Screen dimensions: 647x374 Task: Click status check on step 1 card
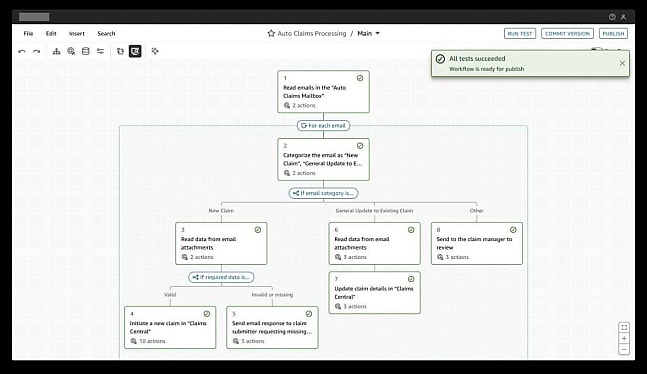[x=360, y=78]
